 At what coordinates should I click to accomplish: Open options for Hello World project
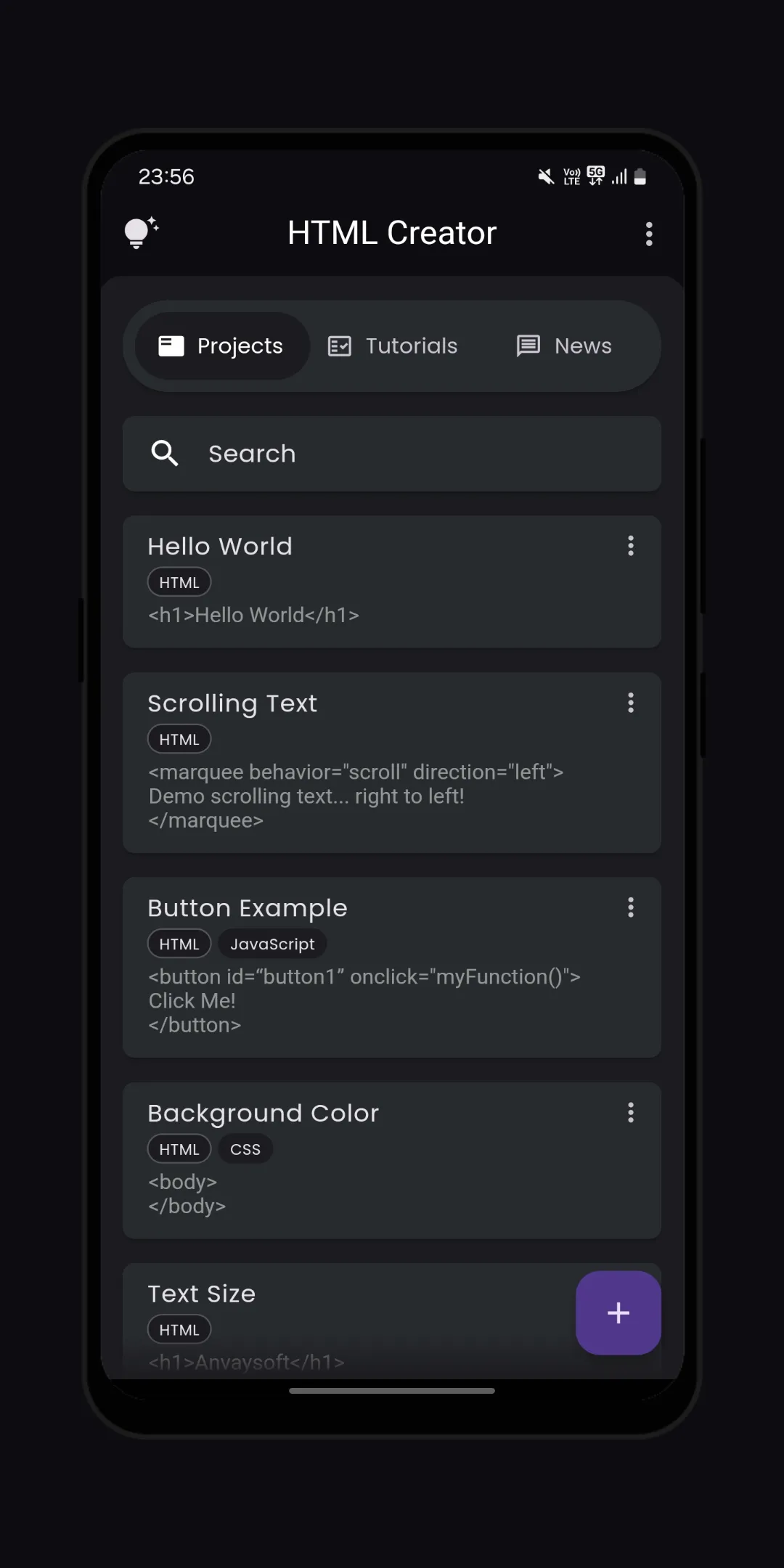point(631,546)
